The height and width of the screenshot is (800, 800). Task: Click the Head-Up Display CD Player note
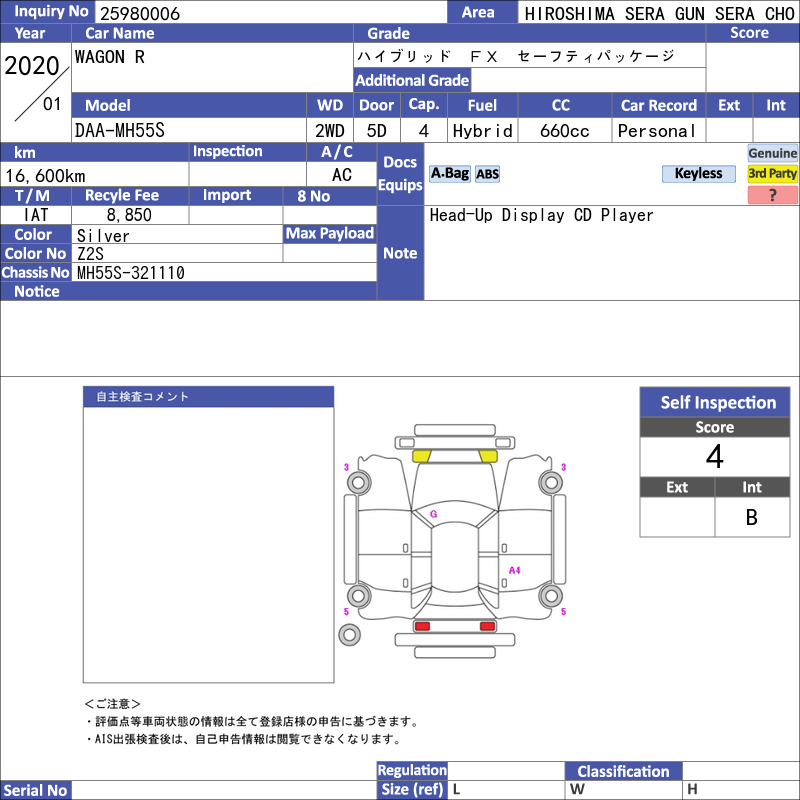coord(541,215)
